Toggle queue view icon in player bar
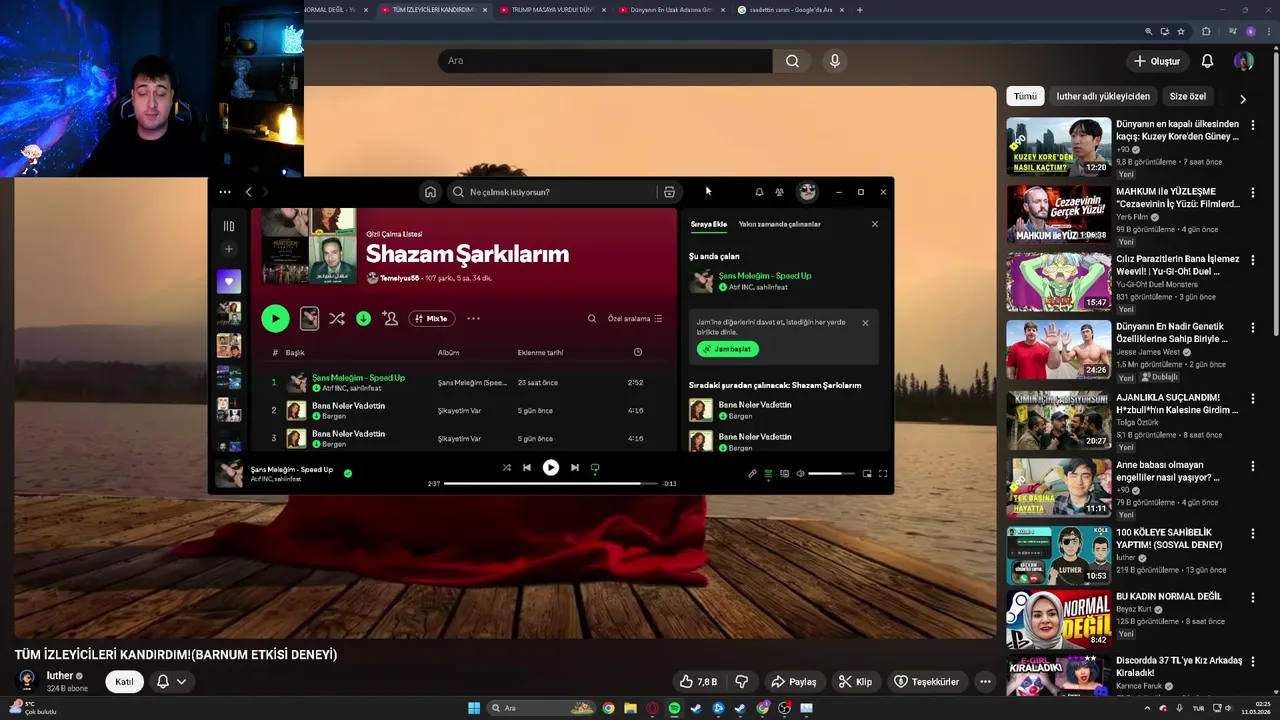This screenshot has width=1280, height=720. pyautogui.click(x=768, y=474)
